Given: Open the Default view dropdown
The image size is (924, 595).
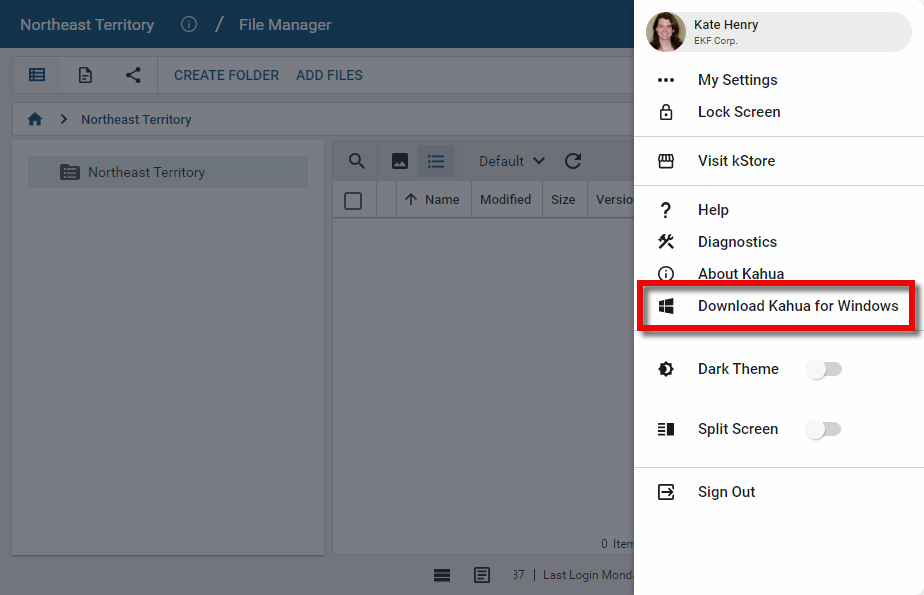Looking at the screenshot, I should click(511, 161).
